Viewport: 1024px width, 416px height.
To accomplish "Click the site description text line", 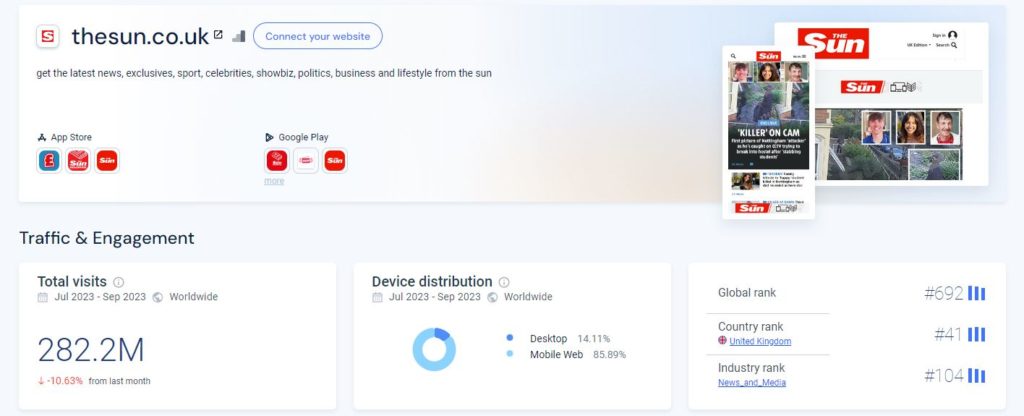I will (x=264, y=73).
